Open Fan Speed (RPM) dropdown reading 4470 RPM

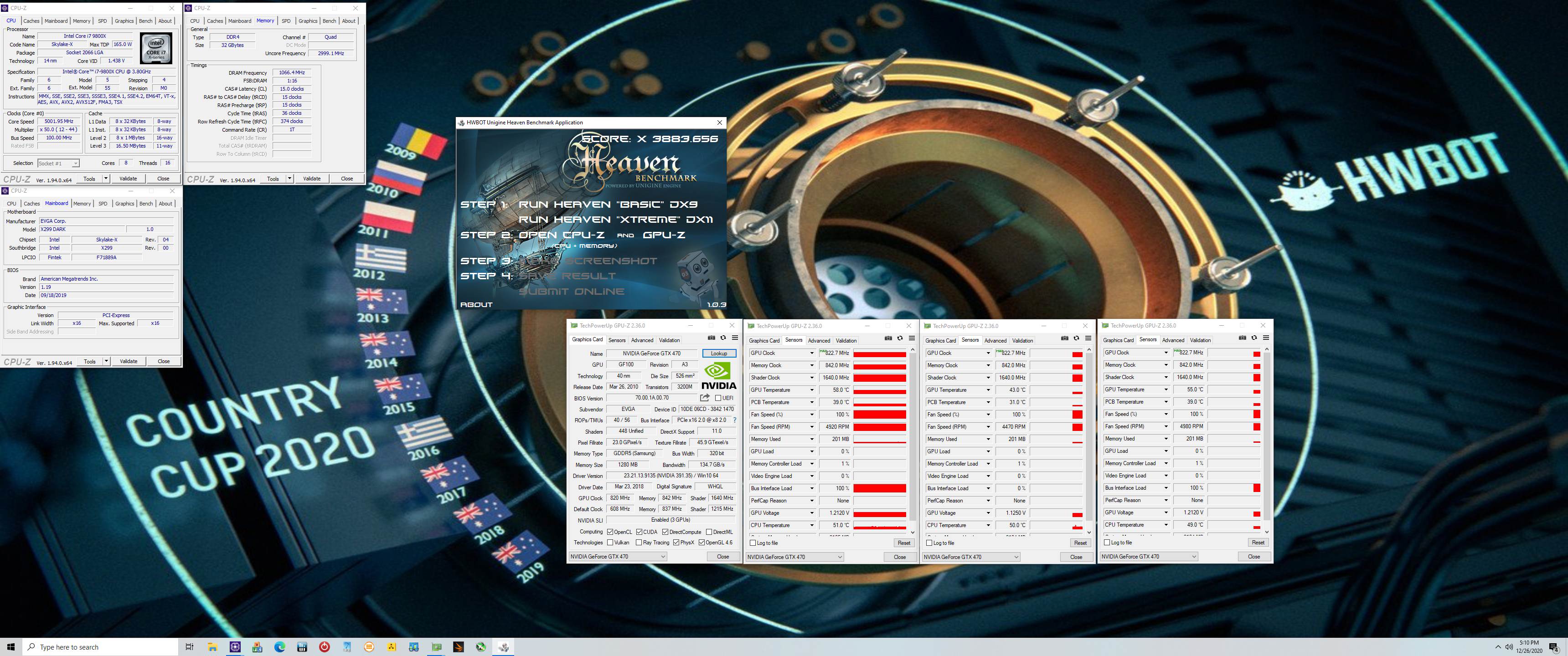click(x=988, y=426)
